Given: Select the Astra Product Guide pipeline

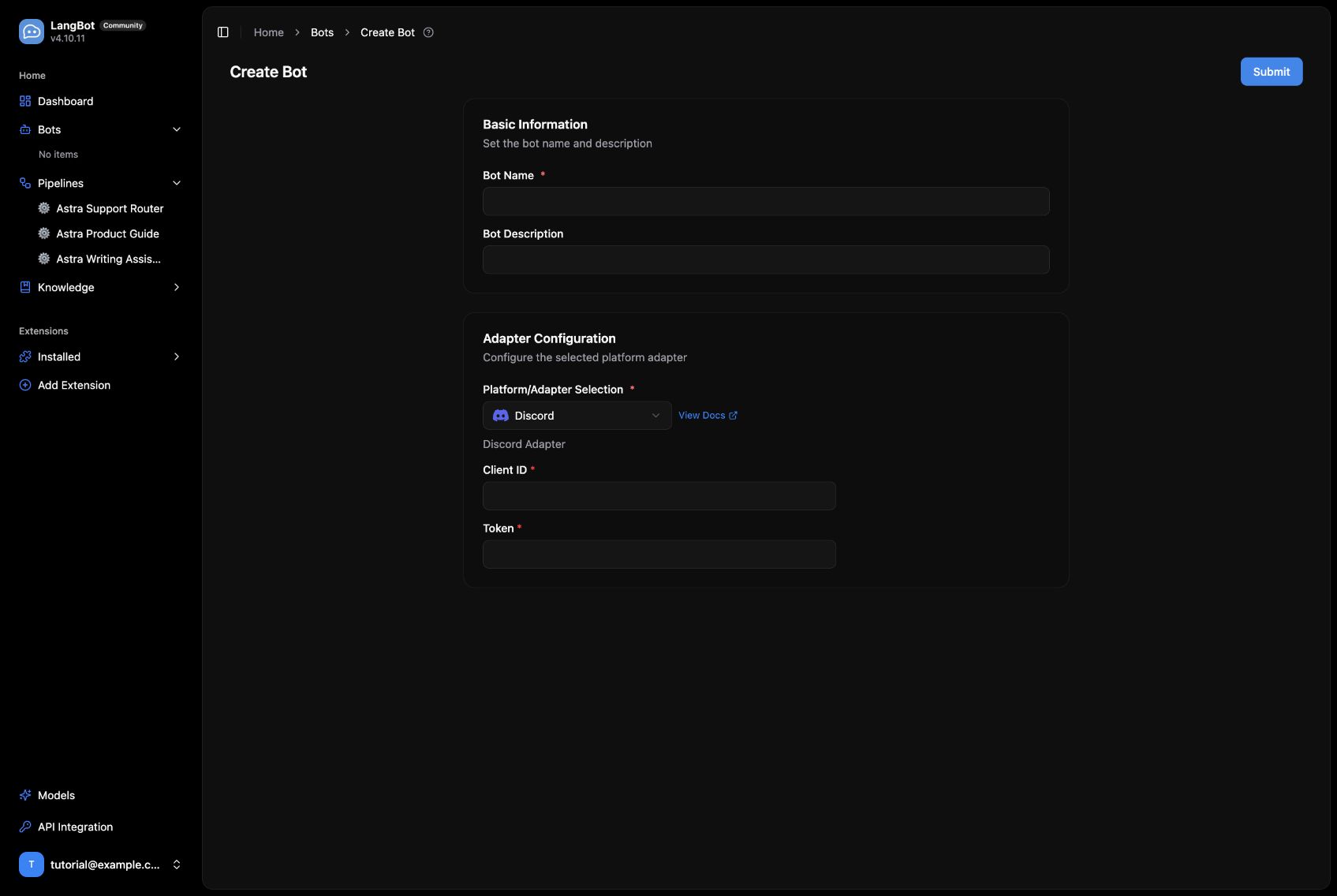Looking at the screenshot, I should tap(110, 233).
